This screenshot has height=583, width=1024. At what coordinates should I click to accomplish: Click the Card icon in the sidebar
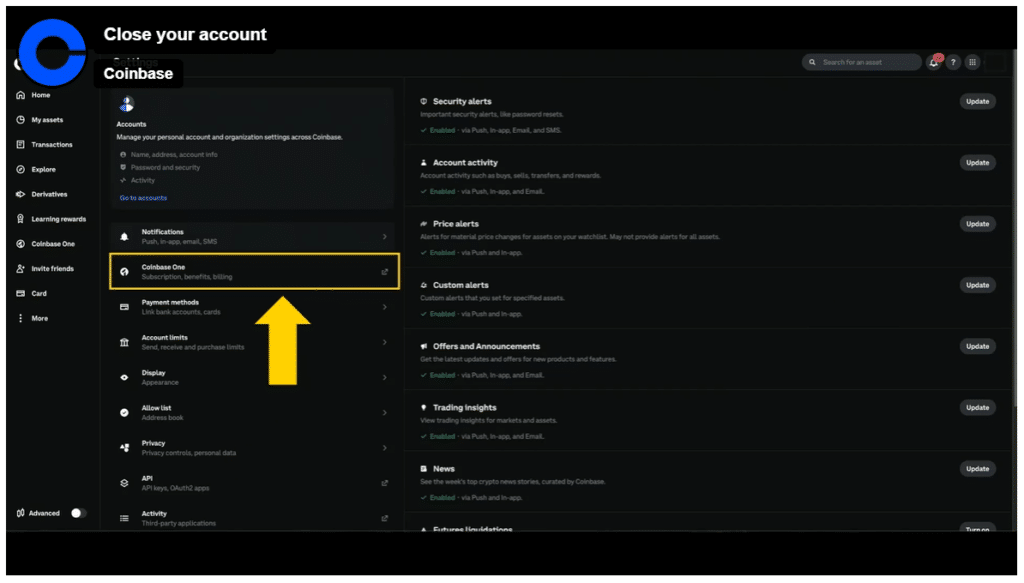coord(20,294)
